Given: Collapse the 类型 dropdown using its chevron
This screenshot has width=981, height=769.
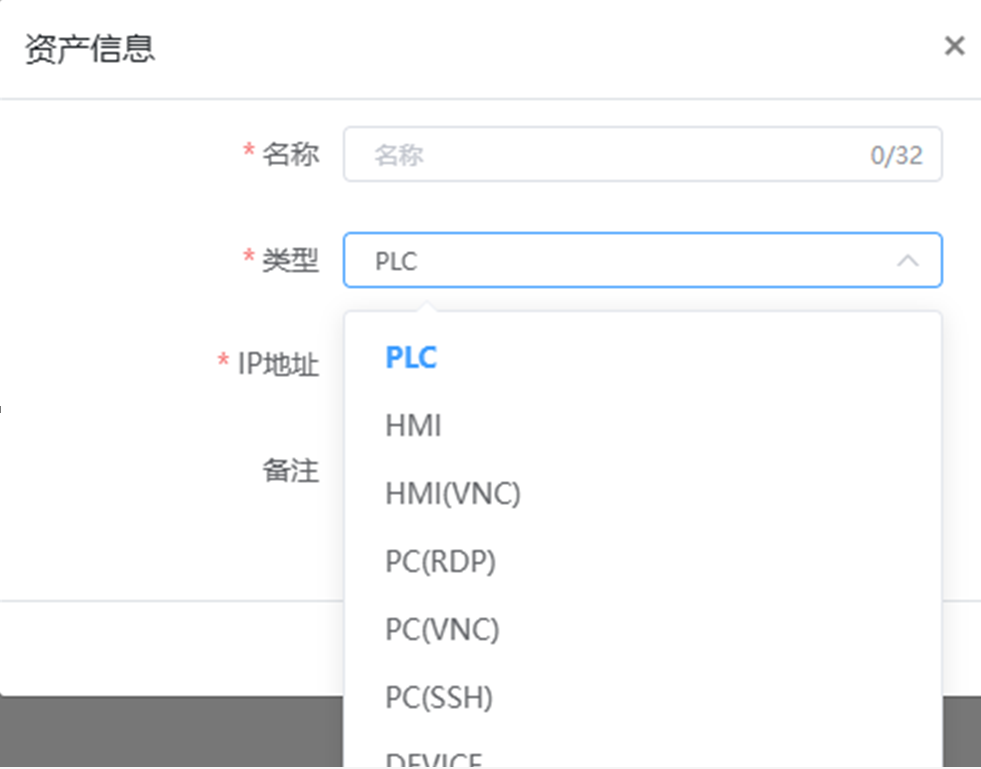Looking at the screenshot, I should click(x=906, y=260).
